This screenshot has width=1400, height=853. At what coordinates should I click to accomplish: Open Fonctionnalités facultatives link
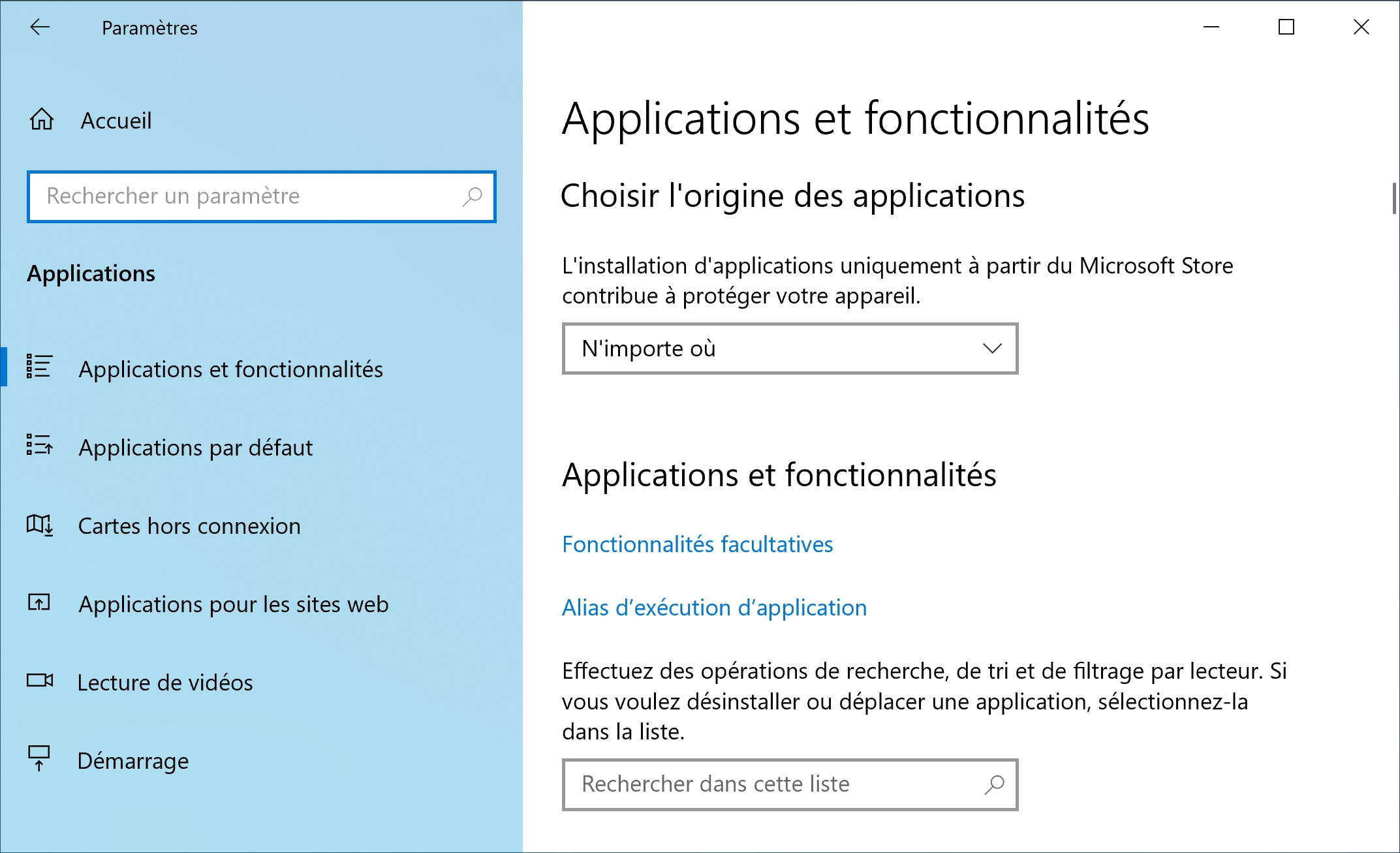pos(698,544)
